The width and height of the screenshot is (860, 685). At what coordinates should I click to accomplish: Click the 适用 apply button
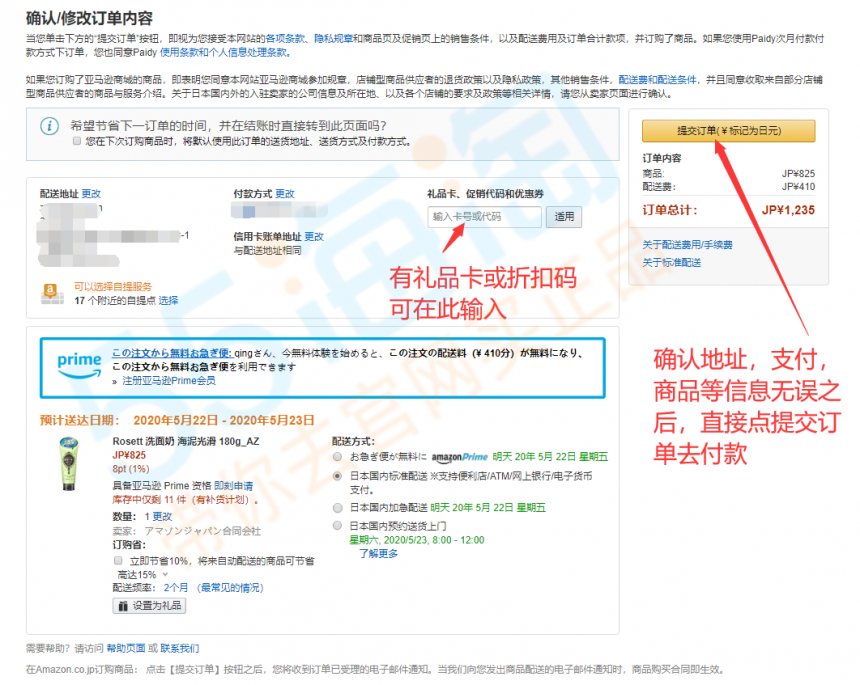tap(564, 217)
